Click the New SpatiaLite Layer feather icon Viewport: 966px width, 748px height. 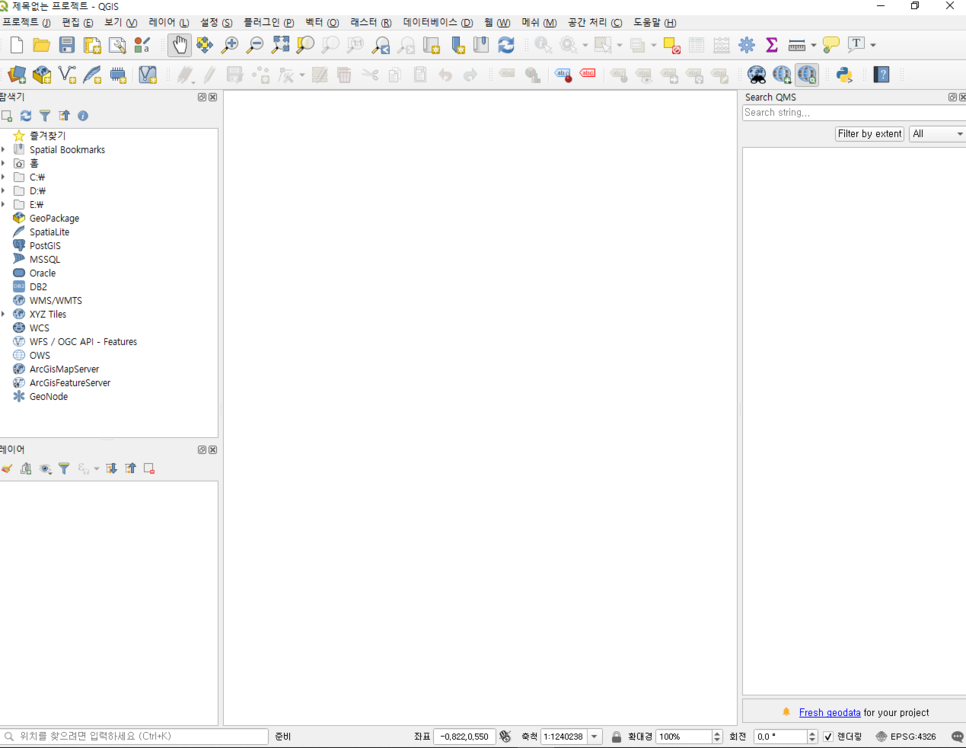(x=92, y=75)
